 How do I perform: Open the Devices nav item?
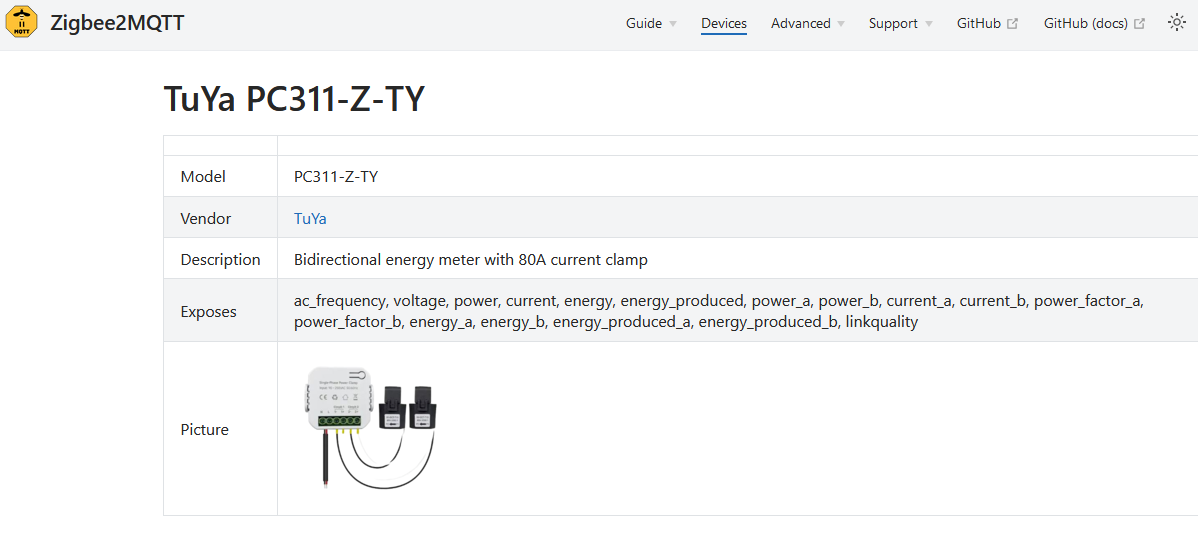point(724,24)
